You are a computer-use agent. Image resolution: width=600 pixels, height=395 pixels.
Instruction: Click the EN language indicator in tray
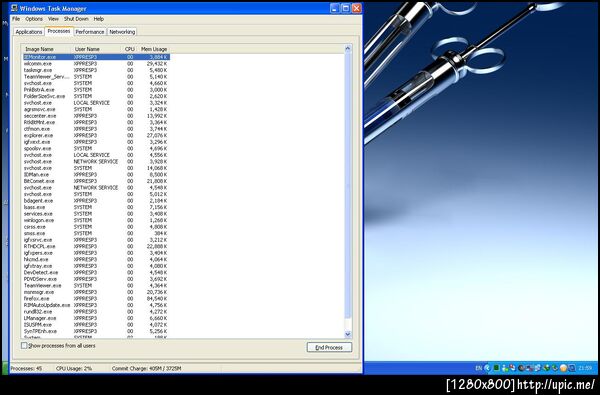click(478, 368)
